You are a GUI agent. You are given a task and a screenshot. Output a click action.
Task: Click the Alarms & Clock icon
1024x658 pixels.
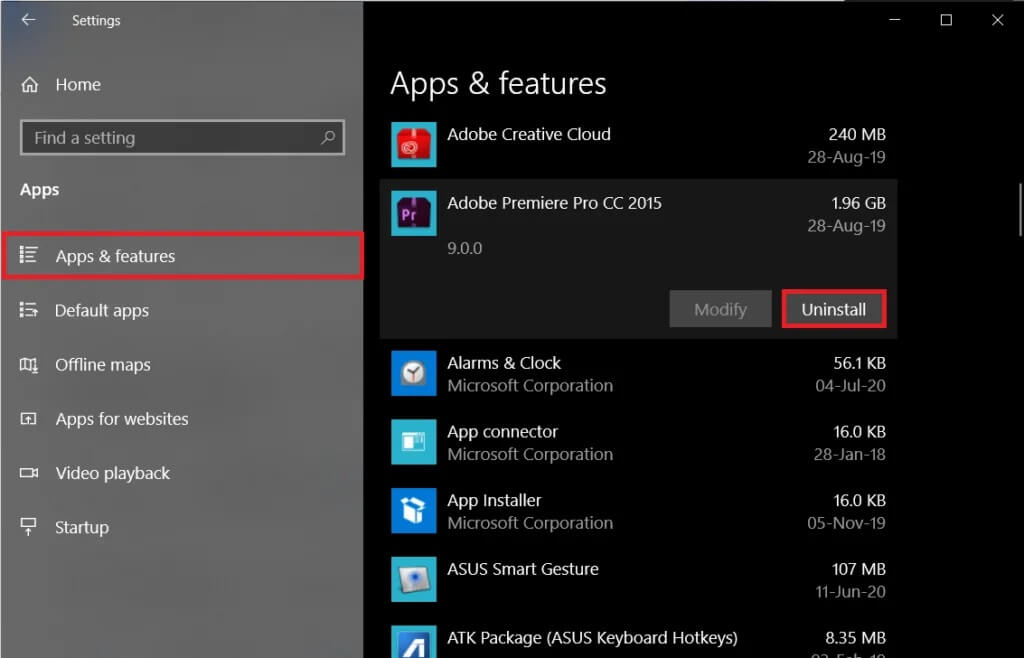click(413, 373)
